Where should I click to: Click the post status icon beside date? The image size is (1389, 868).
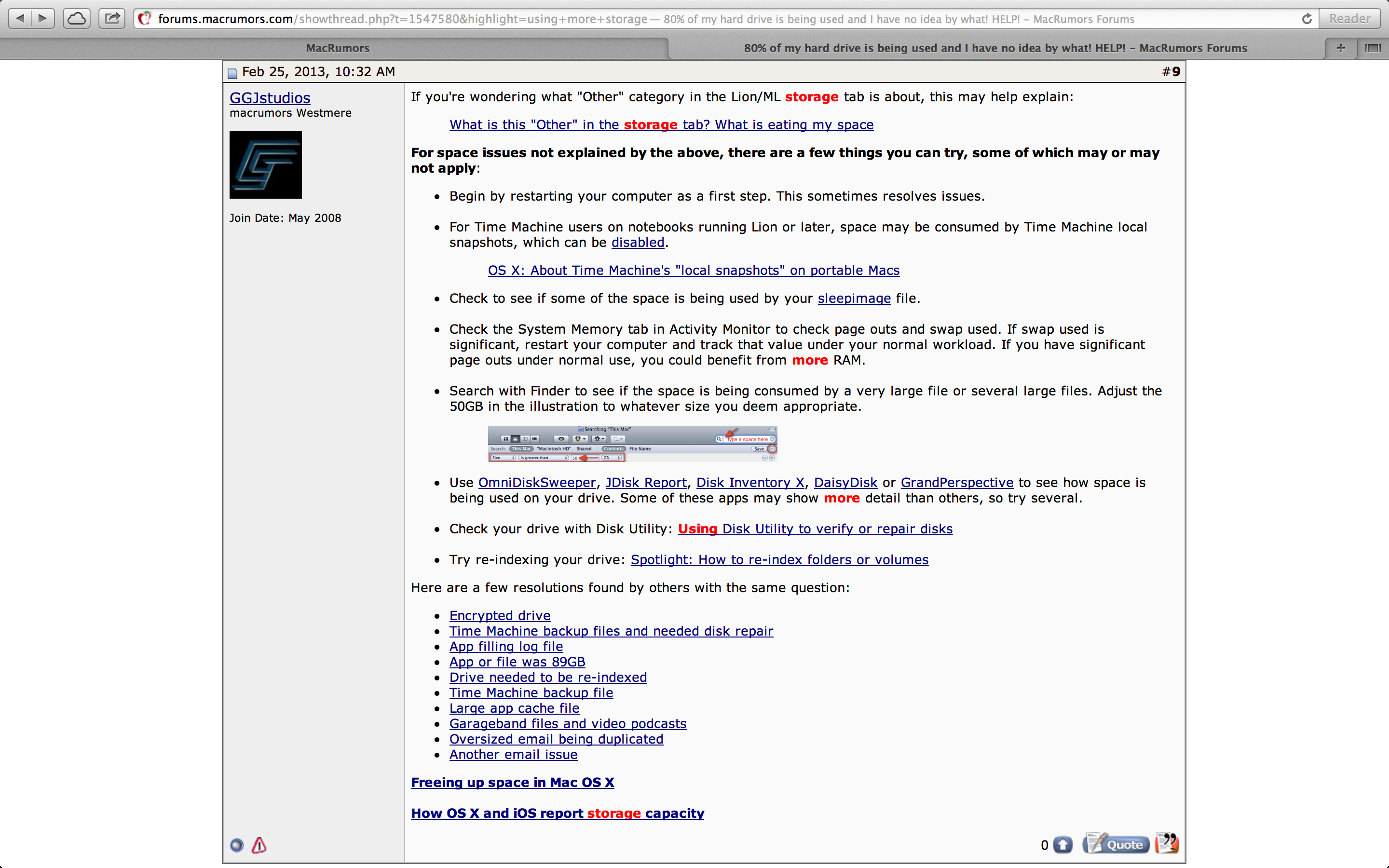[x=232, y=73]
